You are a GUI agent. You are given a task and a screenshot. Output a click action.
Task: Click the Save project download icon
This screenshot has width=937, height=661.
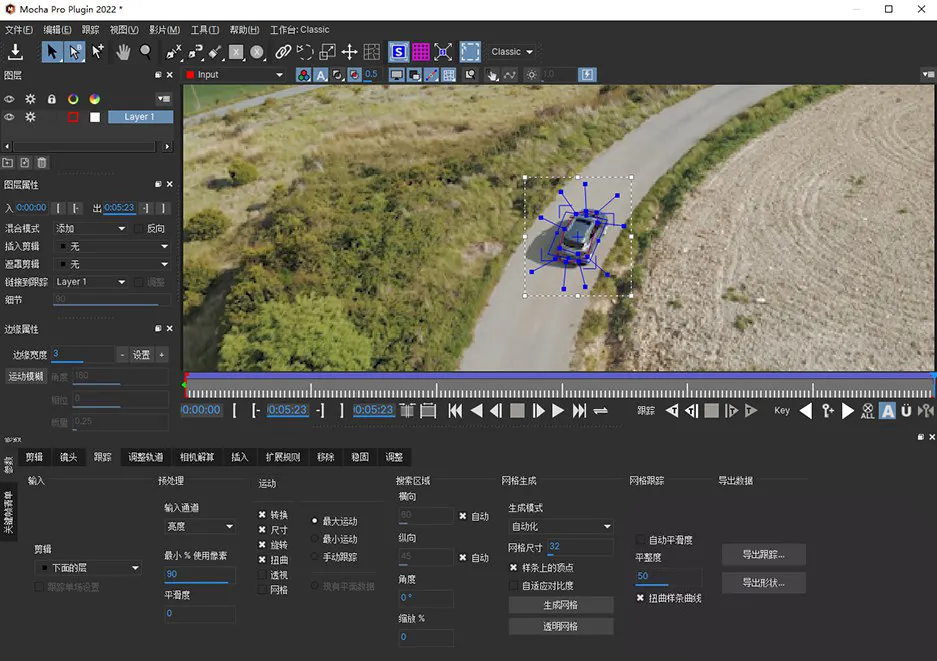[x=16, y=52]
